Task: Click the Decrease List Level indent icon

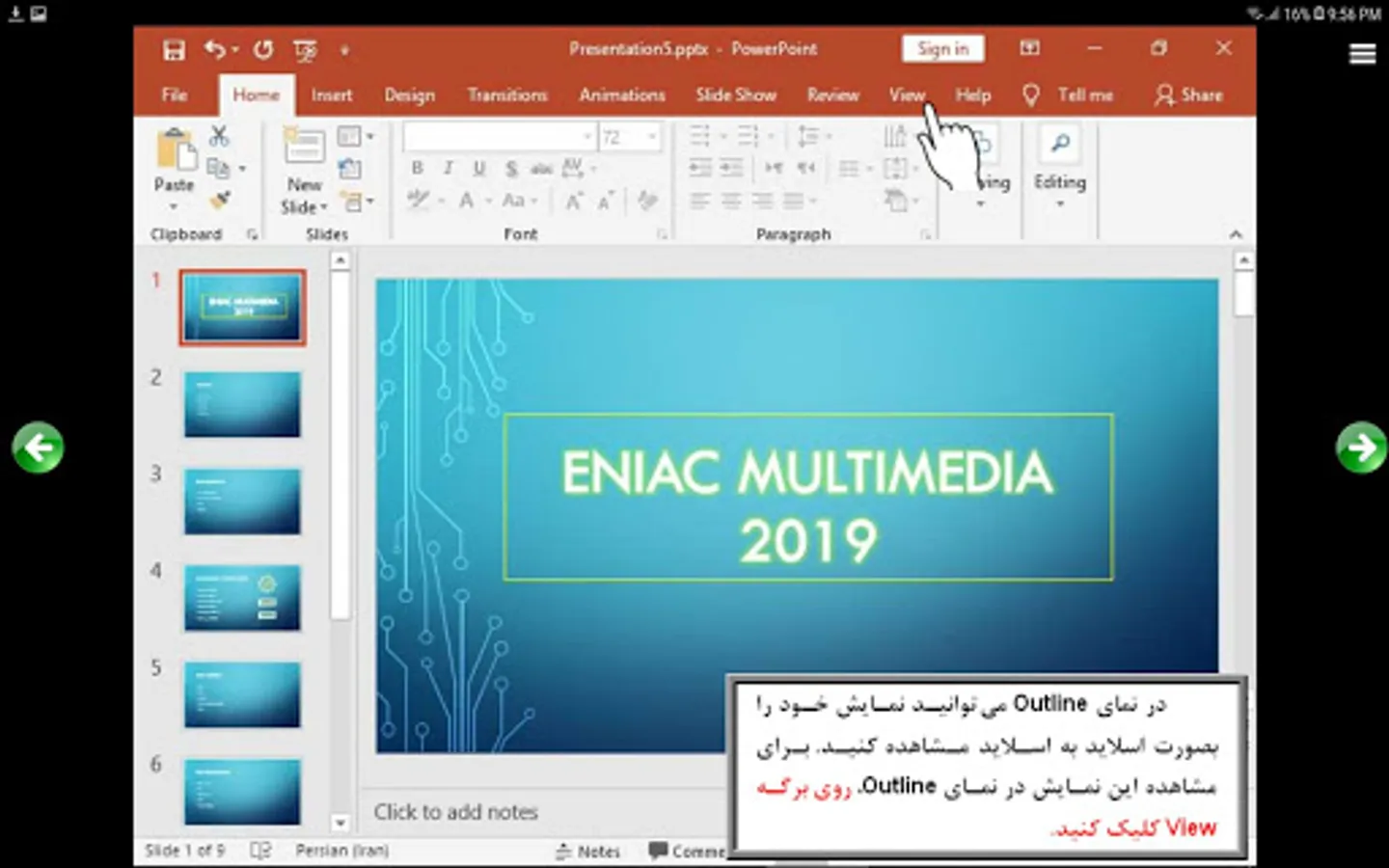Action: coord(700,168)
